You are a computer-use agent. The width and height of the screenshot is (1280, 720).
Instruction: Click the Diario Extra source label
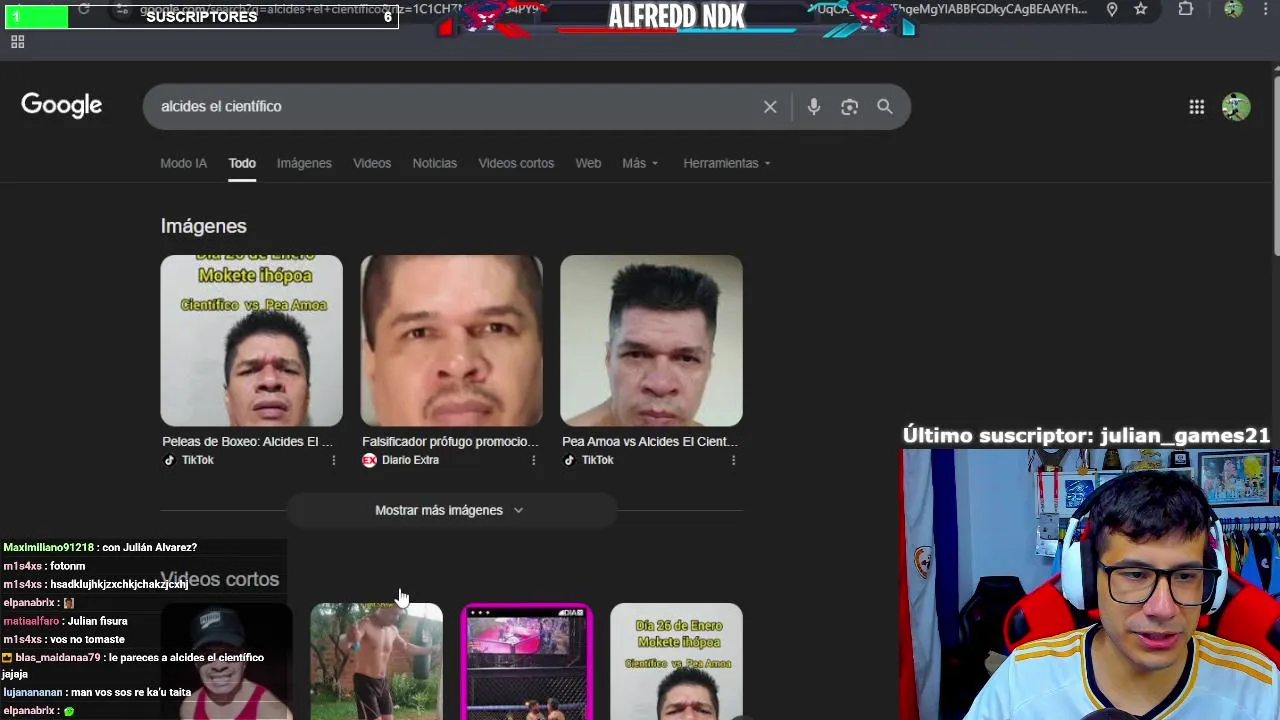click(400, 460)
